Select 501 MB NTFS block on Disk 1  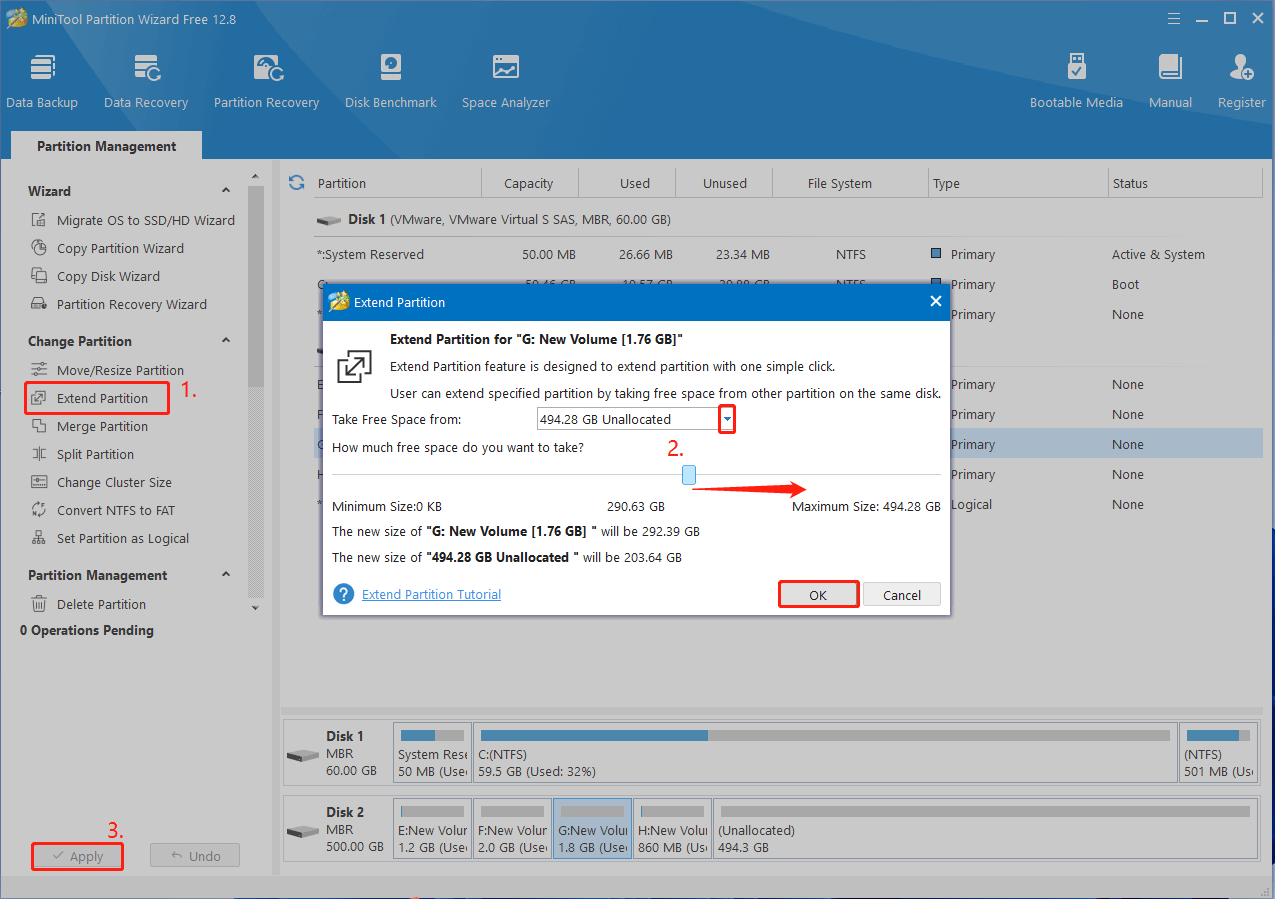tap(1219, 753)
